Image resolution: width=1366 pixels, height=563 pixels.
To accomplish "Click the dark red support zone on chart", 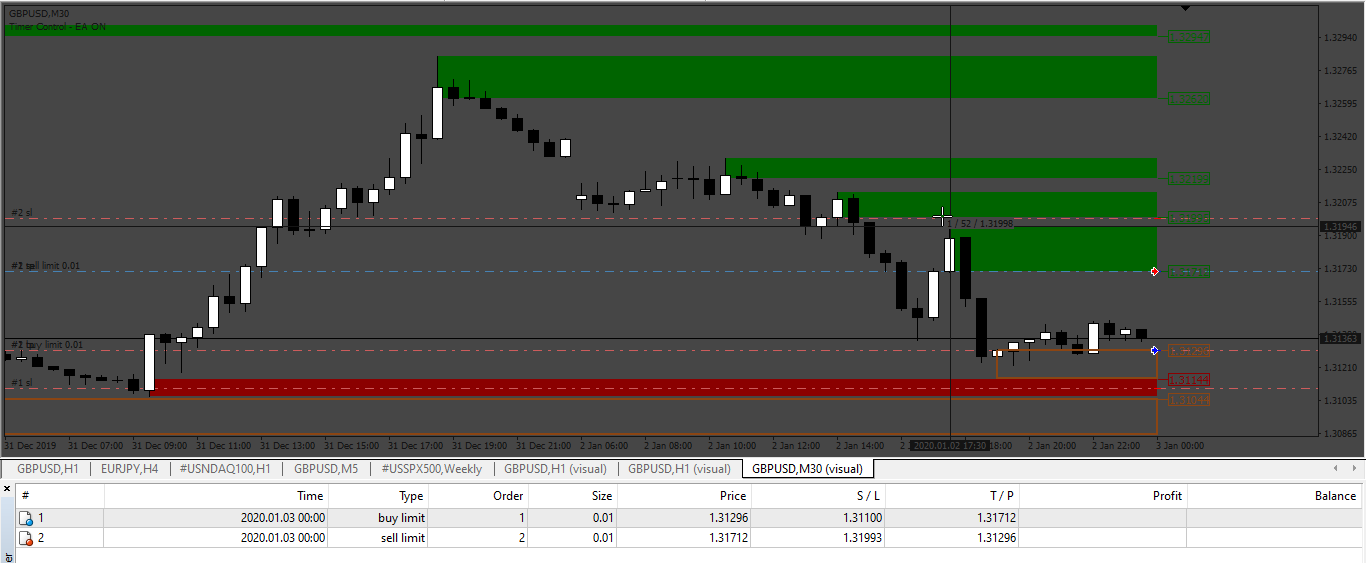I will click(652, 388).
